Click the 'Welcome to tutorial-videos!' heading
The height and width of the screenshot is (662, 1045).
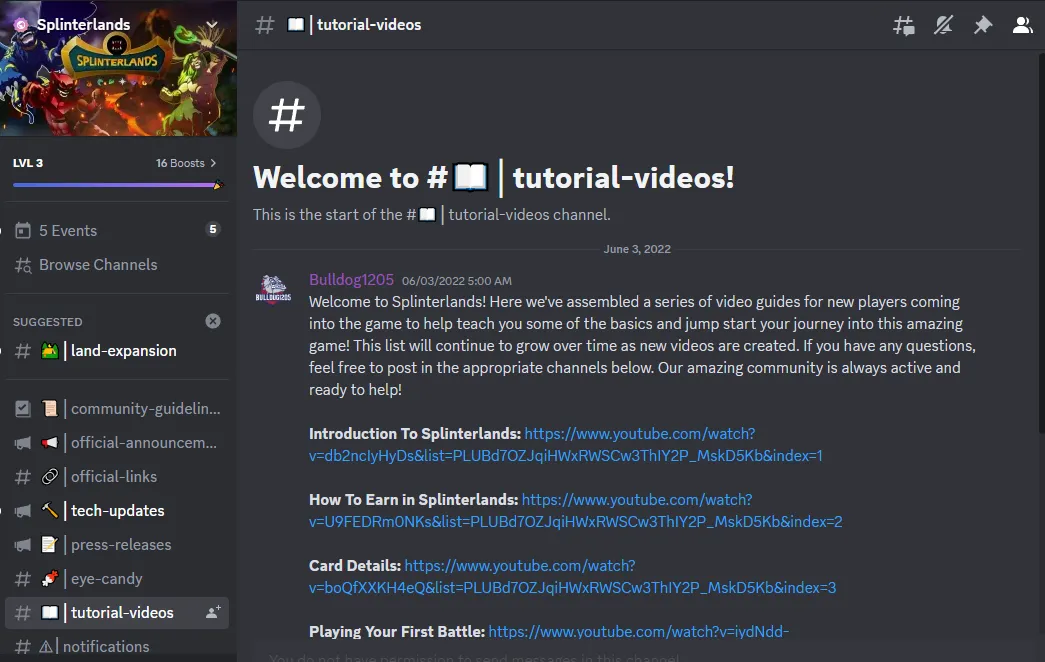pos(493,178)
